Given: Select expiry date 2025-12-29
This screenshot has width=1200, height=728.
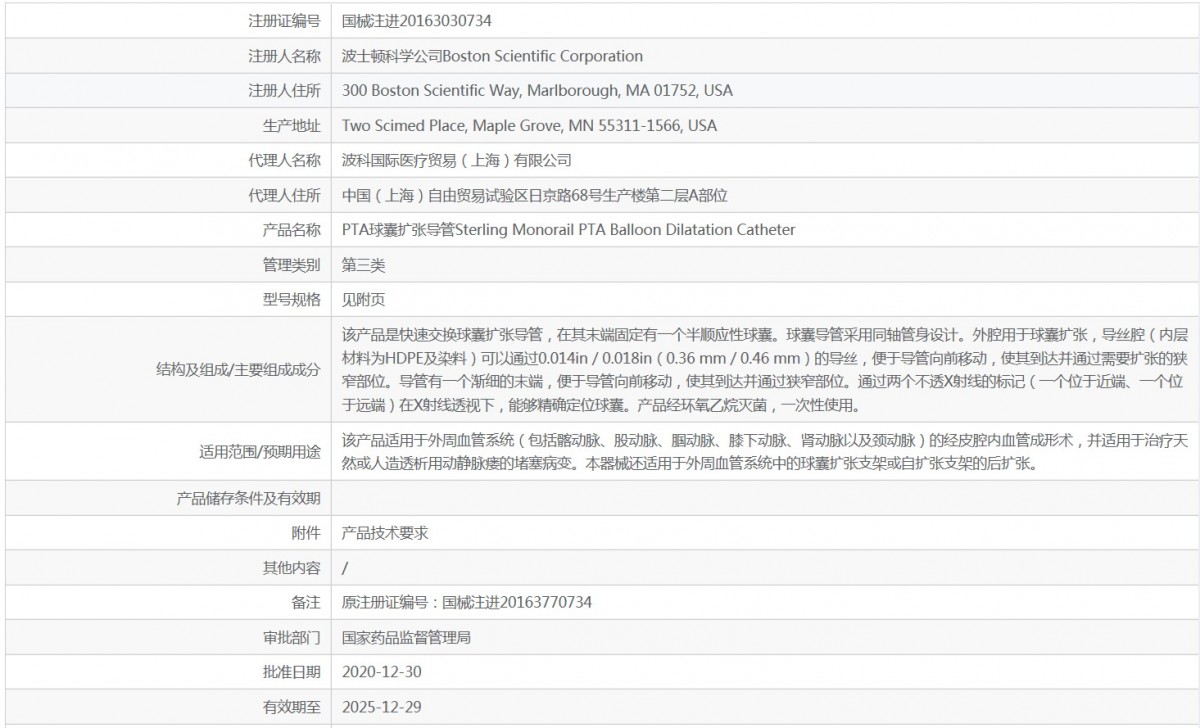Looking at the screenshot, I should (x=381, y=707).
